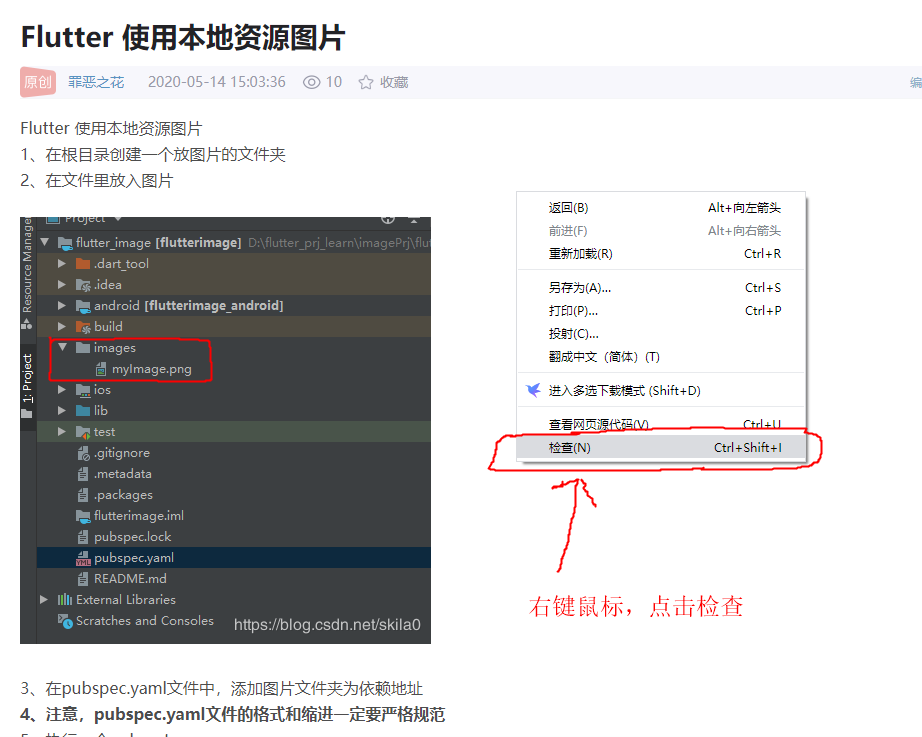Expand External Libraries arrow
This screenshot has width=922, height=737.
click(x=44, y=599)
